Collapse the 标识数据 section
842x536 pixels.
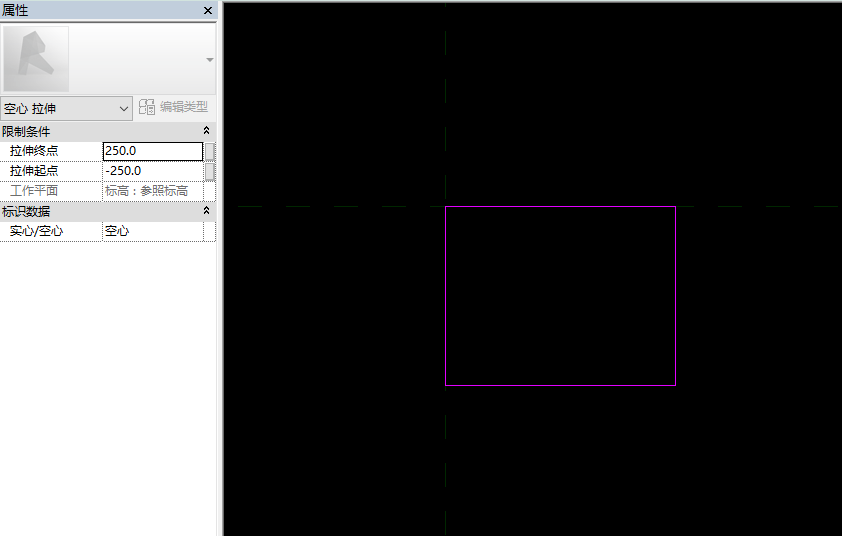coord(207,211)
